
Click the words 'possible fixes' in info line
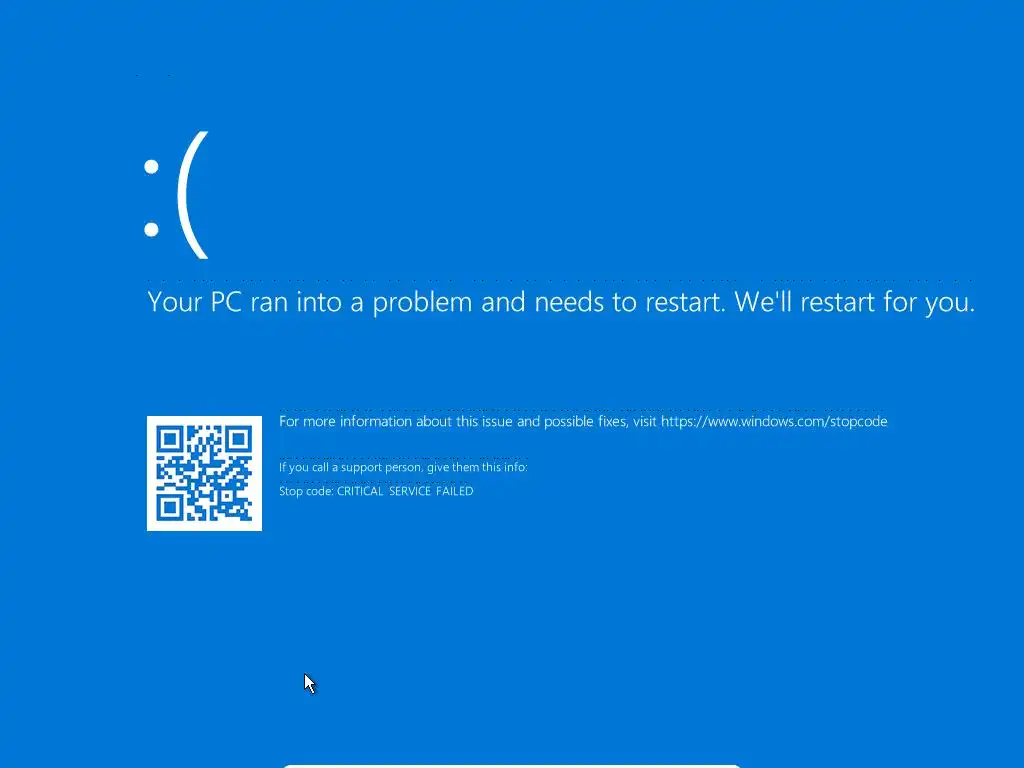tap(584, 421)
